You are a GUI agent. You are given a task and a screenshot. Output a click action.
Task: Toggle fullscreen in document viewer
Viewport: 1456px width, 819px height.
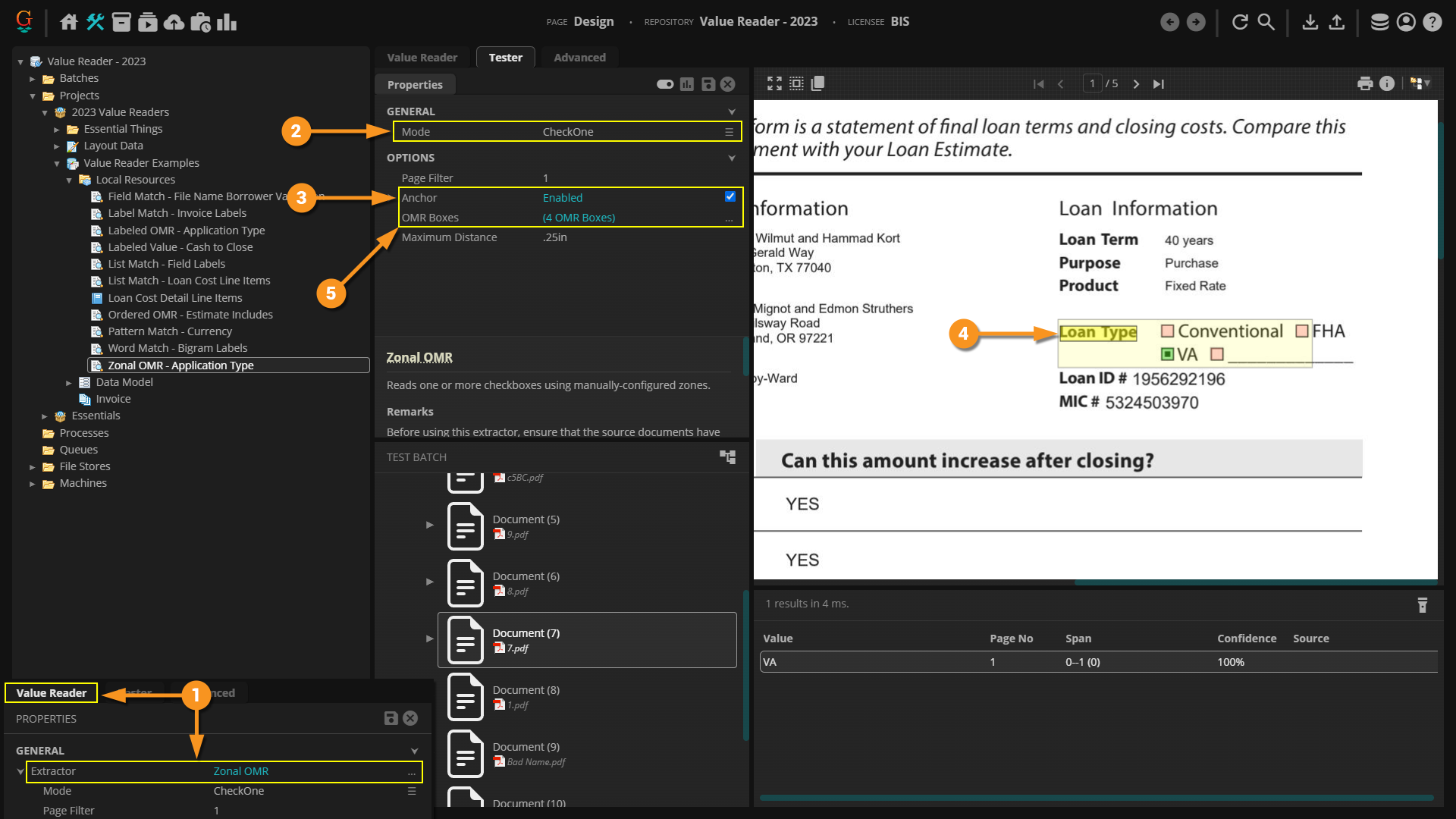[x=774, y=83]
